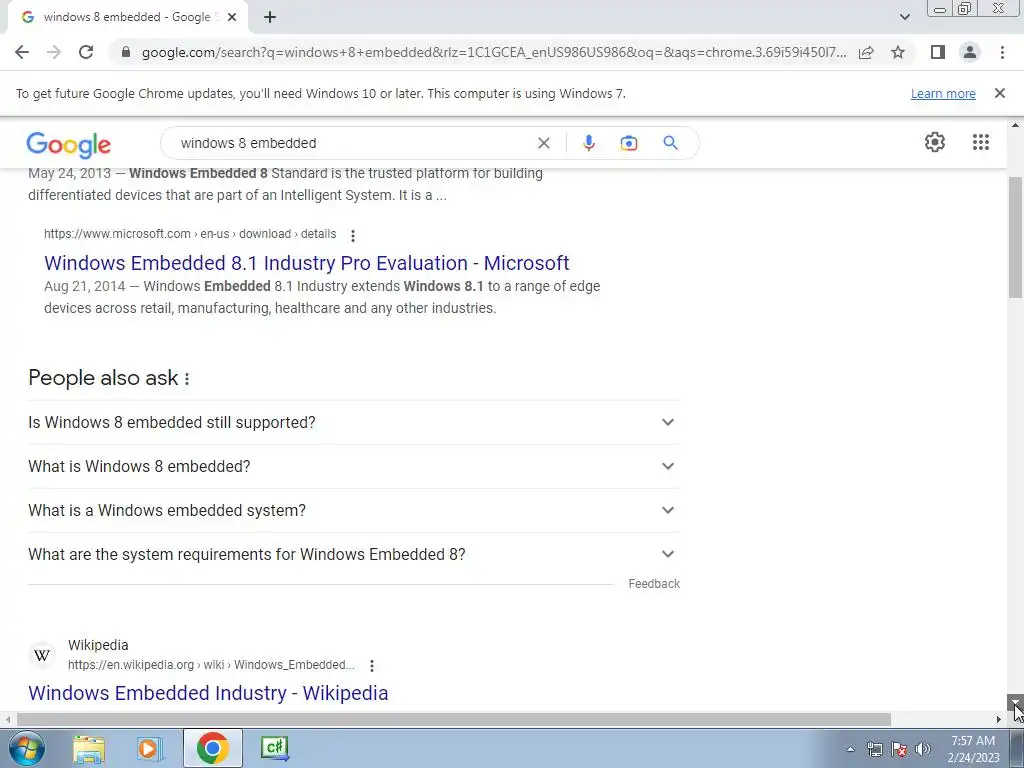Open Chrome's three-dot menu

1002,52
